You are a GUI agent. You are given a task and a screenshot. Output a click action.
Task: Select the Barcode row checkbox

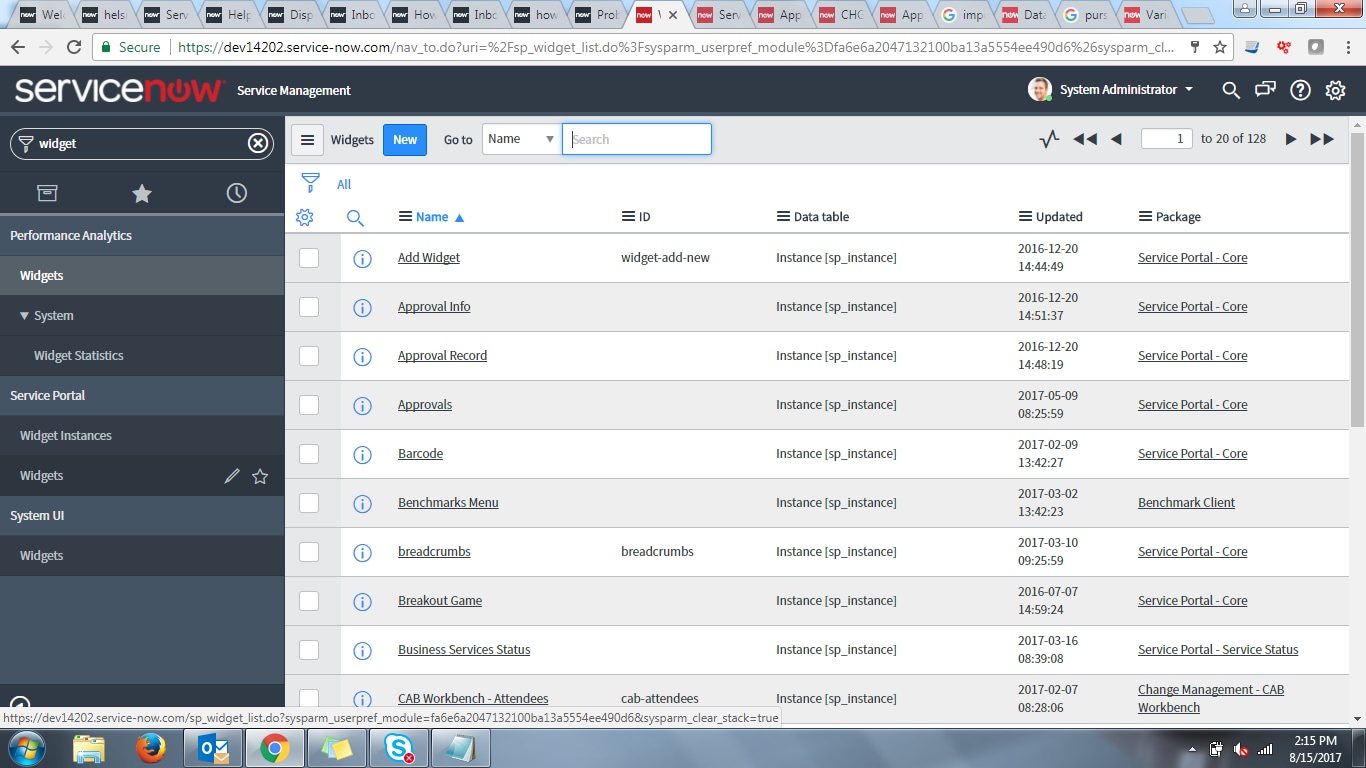309,454
